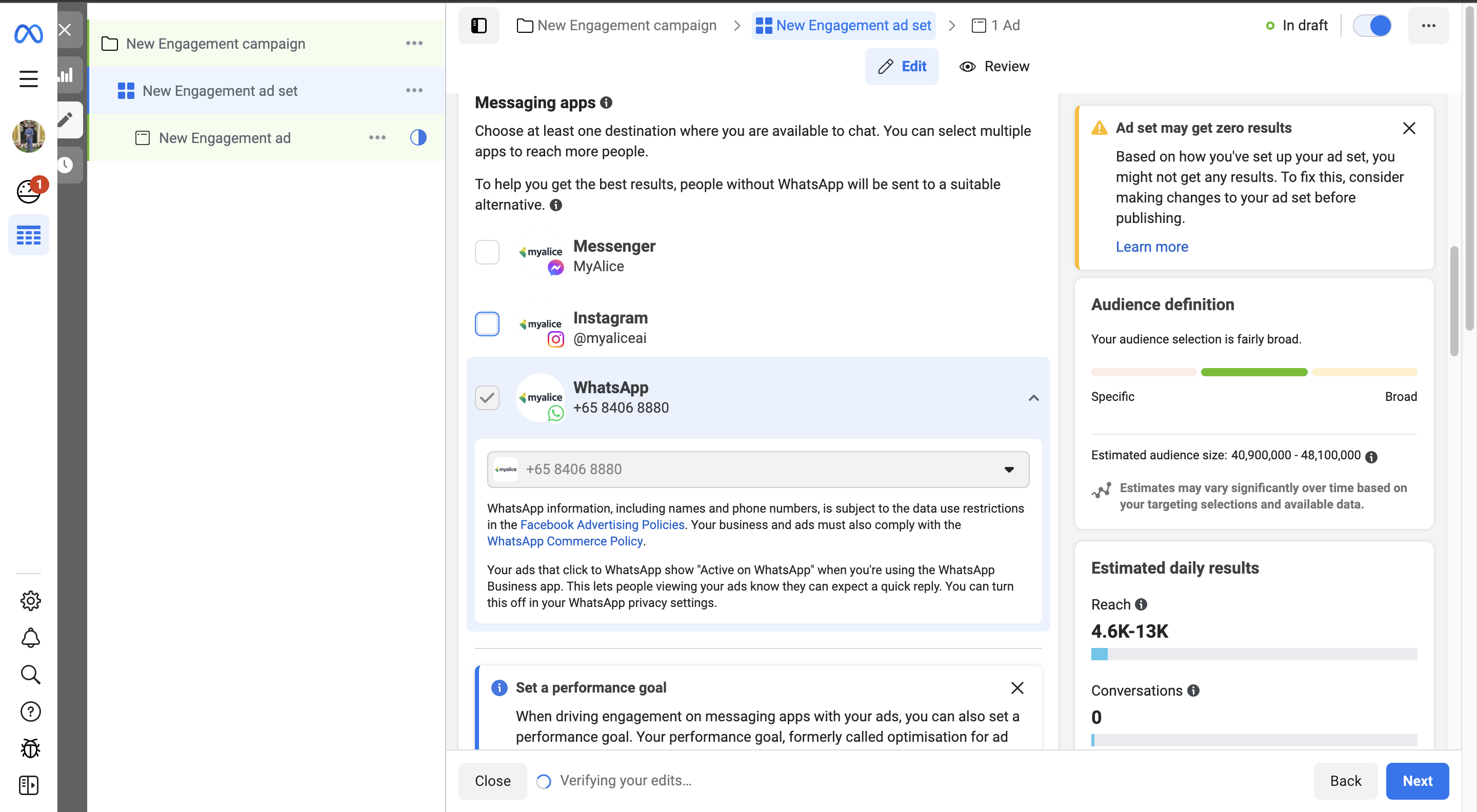Switch to the Review tab

pyautogui.click(x=994, y=67)
